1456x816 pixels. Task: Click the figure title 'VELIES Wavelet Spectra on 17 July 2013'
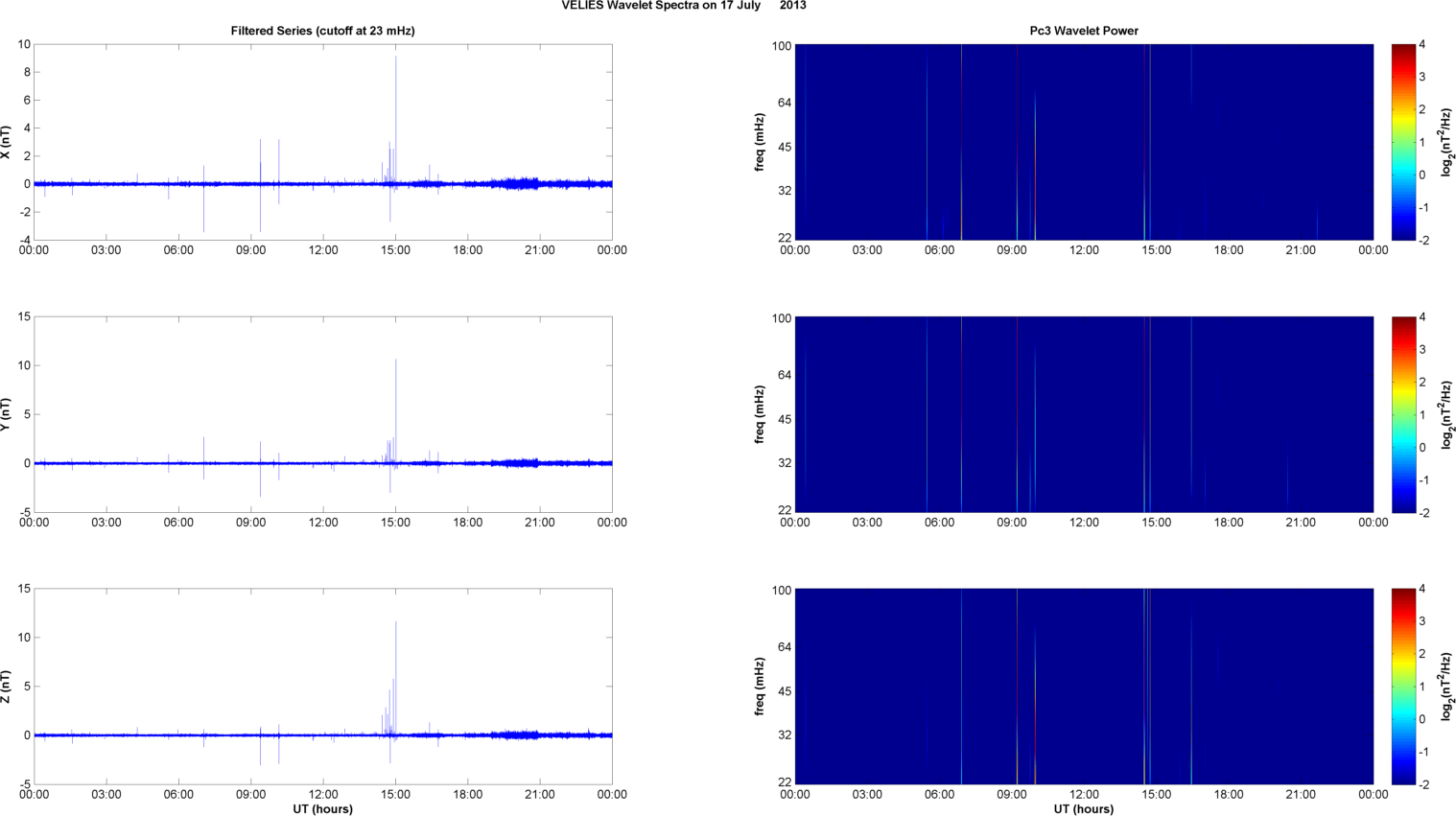[684, 6]
